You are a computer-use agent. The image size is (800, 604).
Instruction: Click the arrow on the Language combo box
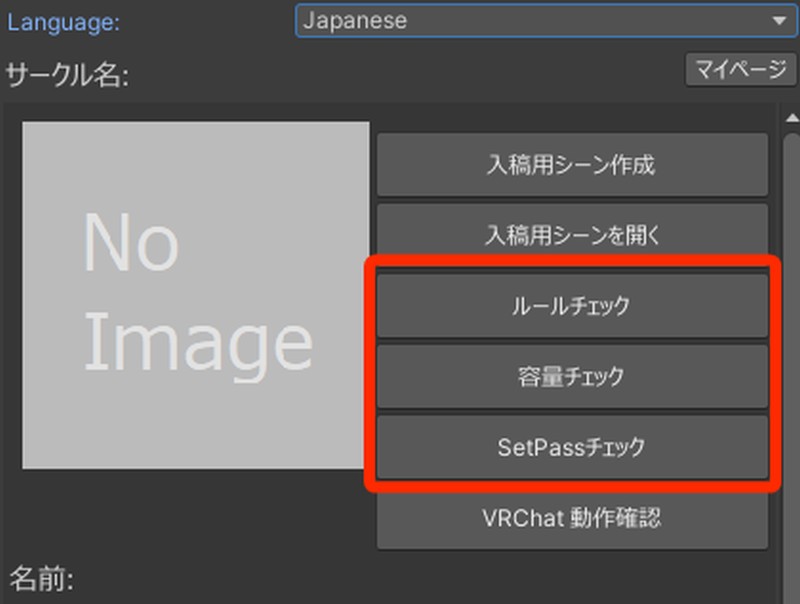tap(778, 21)
